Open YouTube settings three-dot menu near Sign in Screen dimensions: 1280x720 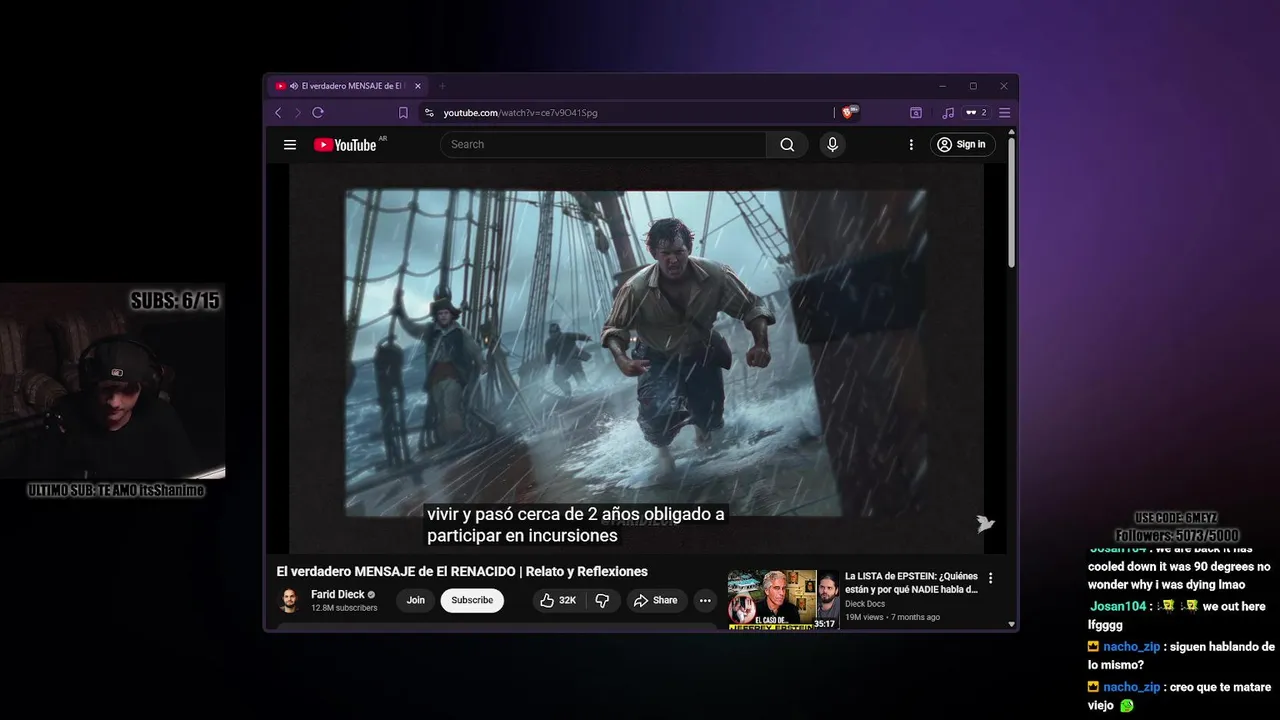(911, 145)
